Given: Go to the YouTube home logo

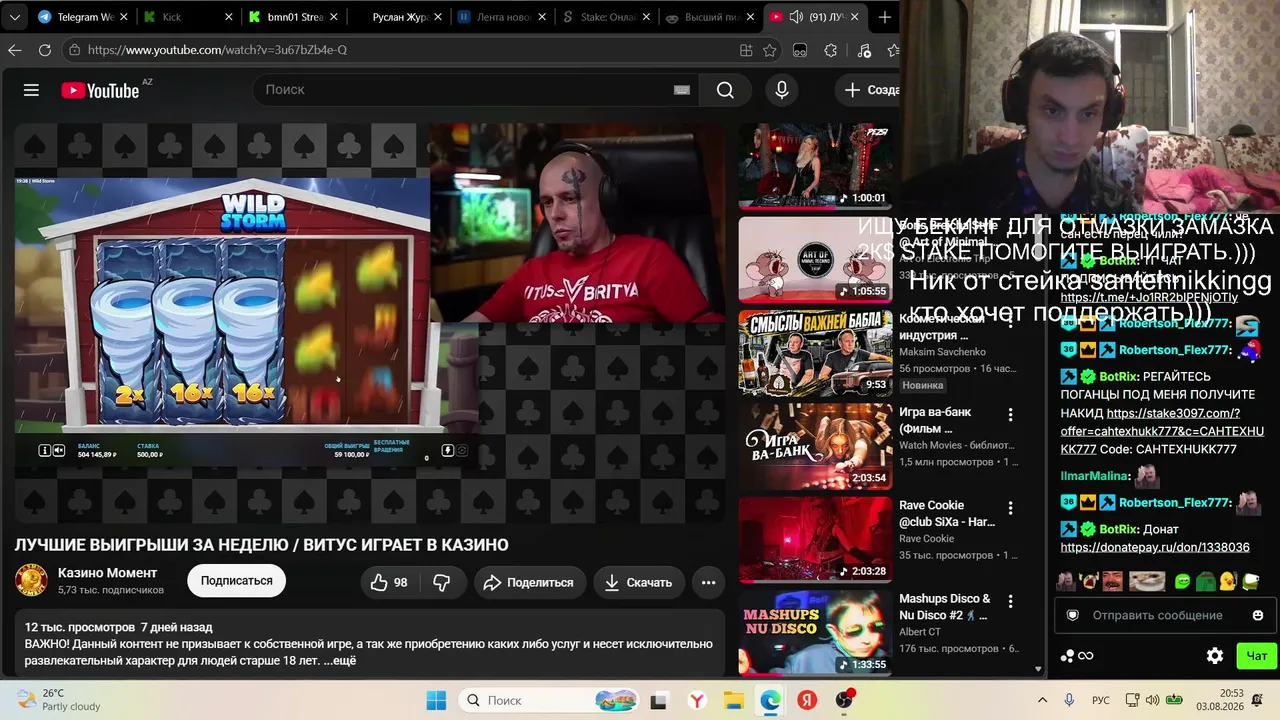Looking at the screenshot, I should [100, 90].
